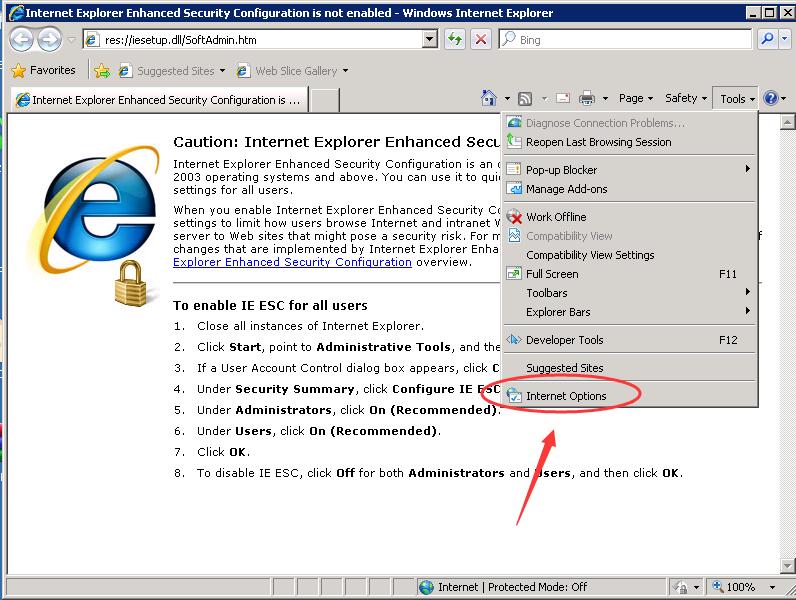Select Compatibility View in Tools menu
This screenshot has height=600, width=796.
(629, 236)
